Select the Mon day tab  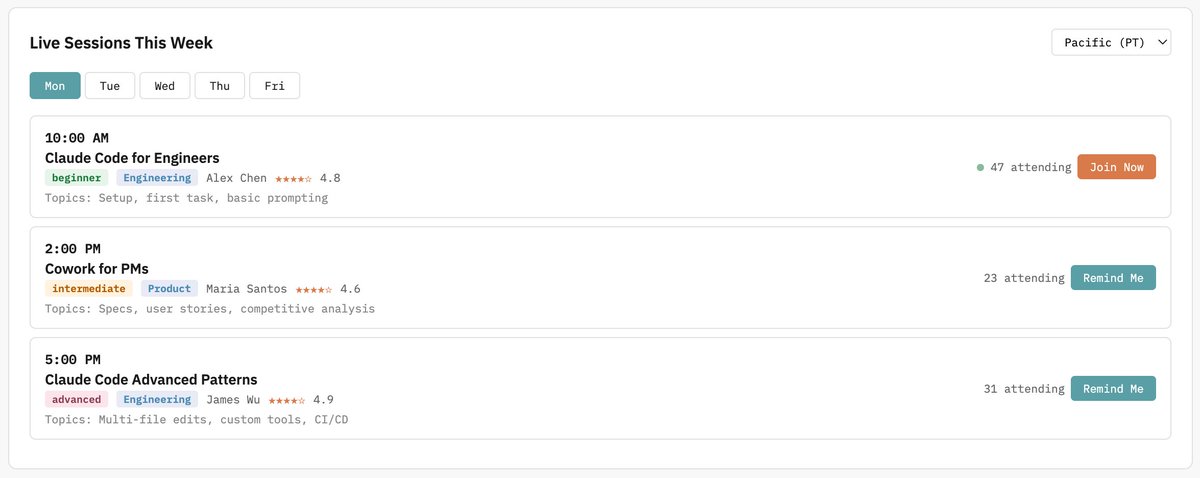pyautogui.click(x=55, y=86)
